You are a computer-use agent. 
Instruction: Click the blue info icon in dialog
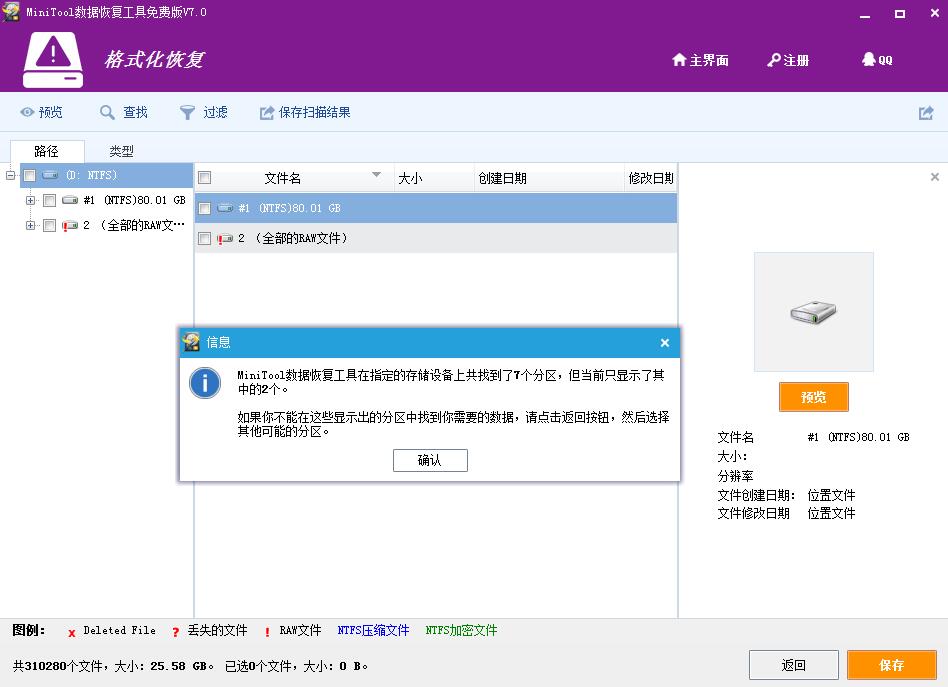click(x=205, y=383)
